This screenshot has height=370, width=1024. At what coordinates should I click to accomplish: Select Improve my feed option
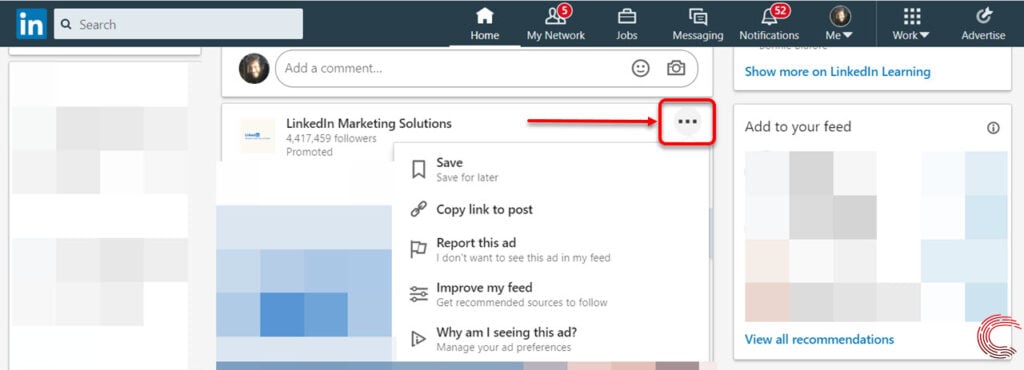[551, 294]
